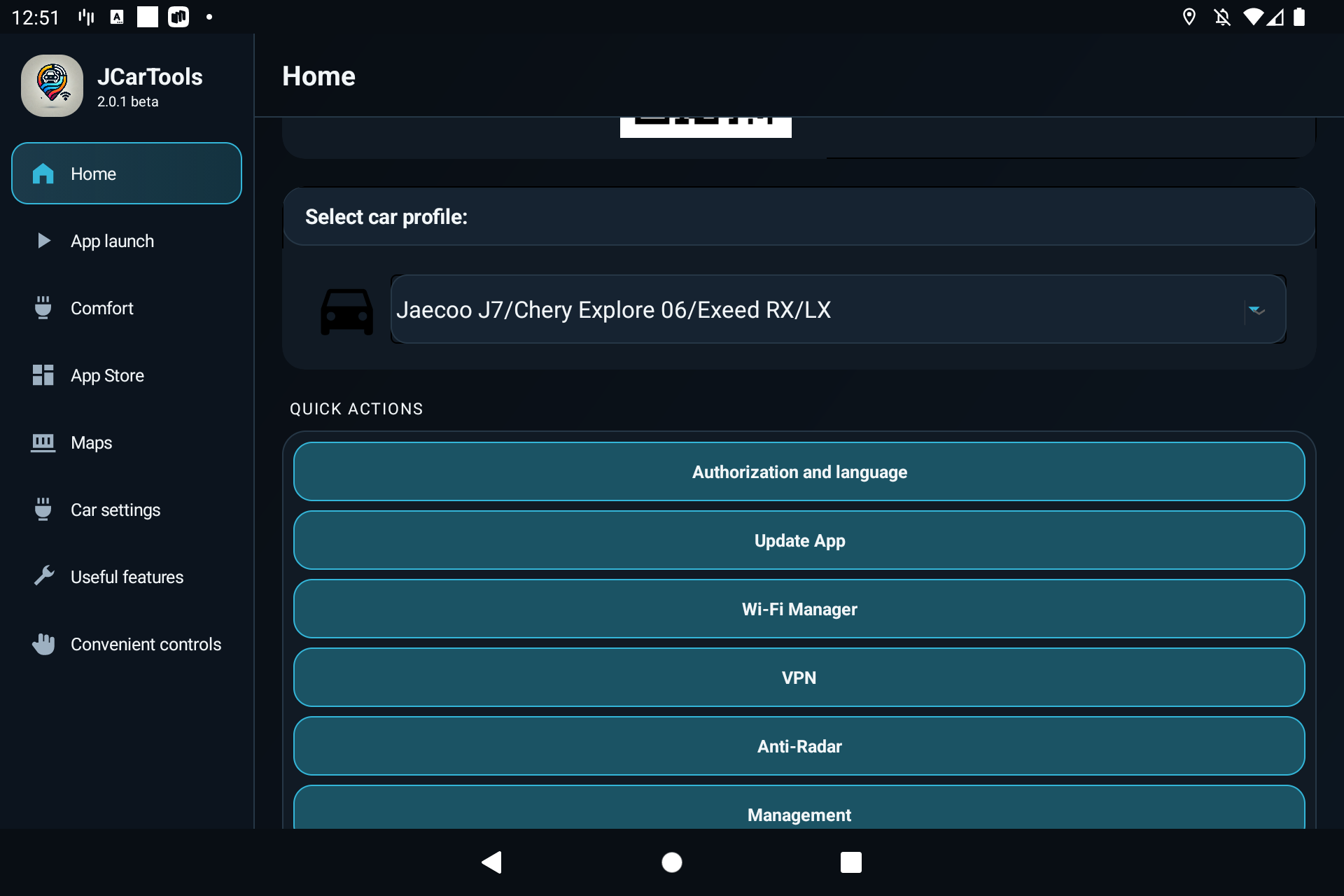Image resolution: width=1344 pixels, height=896 pixels.
Task: Tap the Android back navigation button
Action: (492, 862)
